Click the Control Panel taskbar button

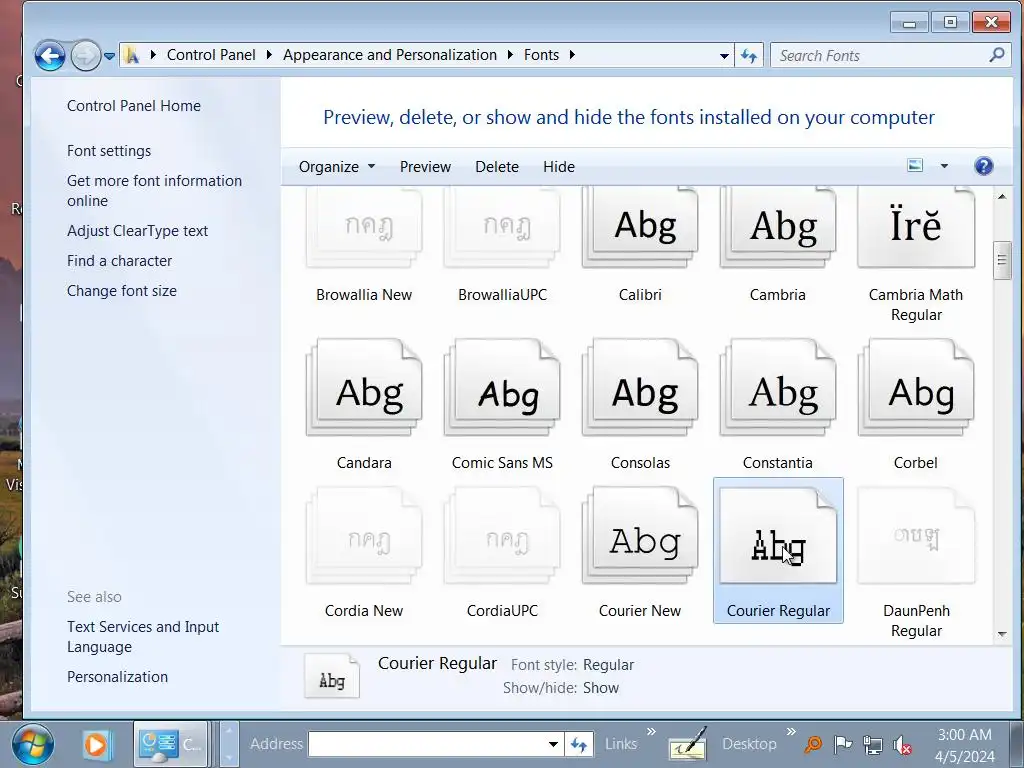tap(171, 744)
